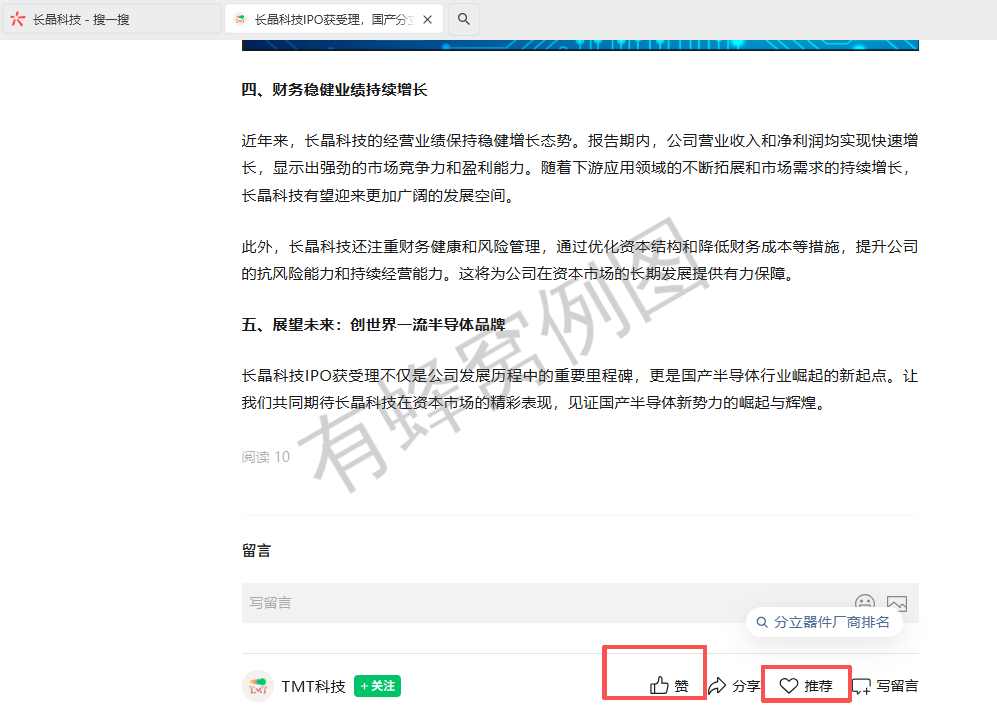Close the 长晶科技IPO获受理 tab

(428, 20)
